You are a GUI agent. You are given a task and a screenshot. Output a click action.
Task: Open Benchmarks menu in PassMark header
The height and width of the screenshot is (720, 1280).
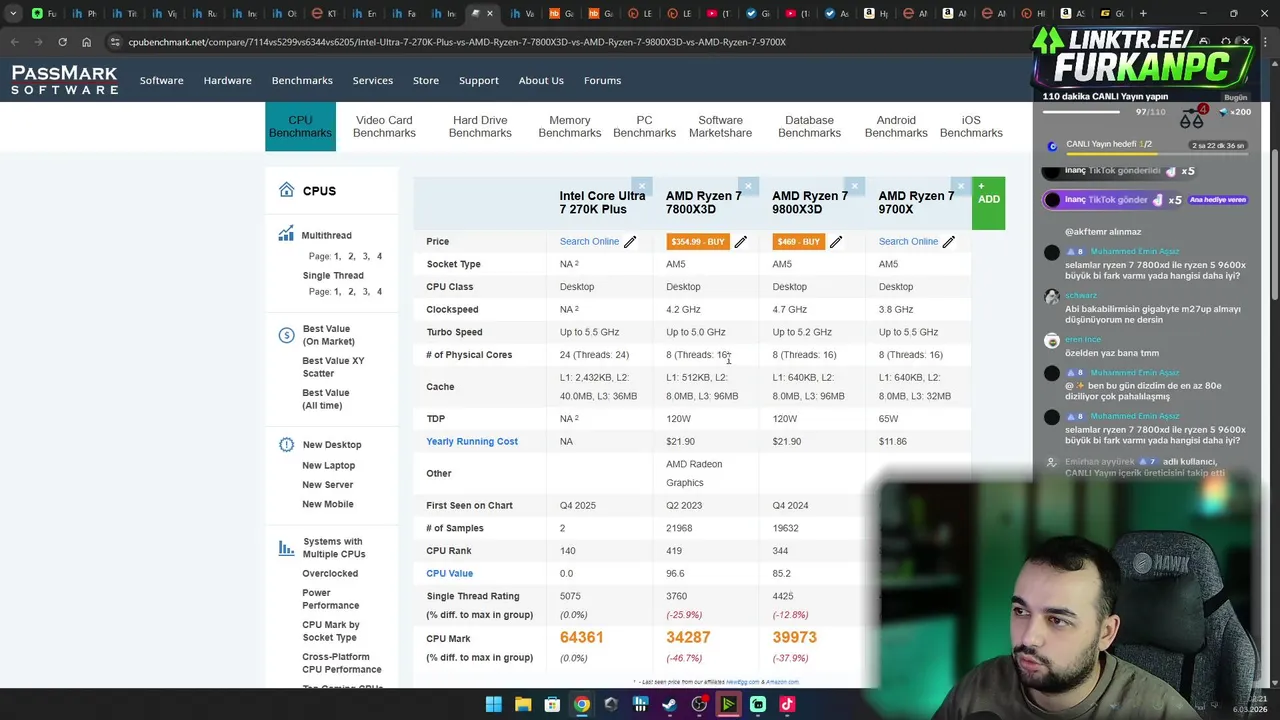click(x=302, y=80)
